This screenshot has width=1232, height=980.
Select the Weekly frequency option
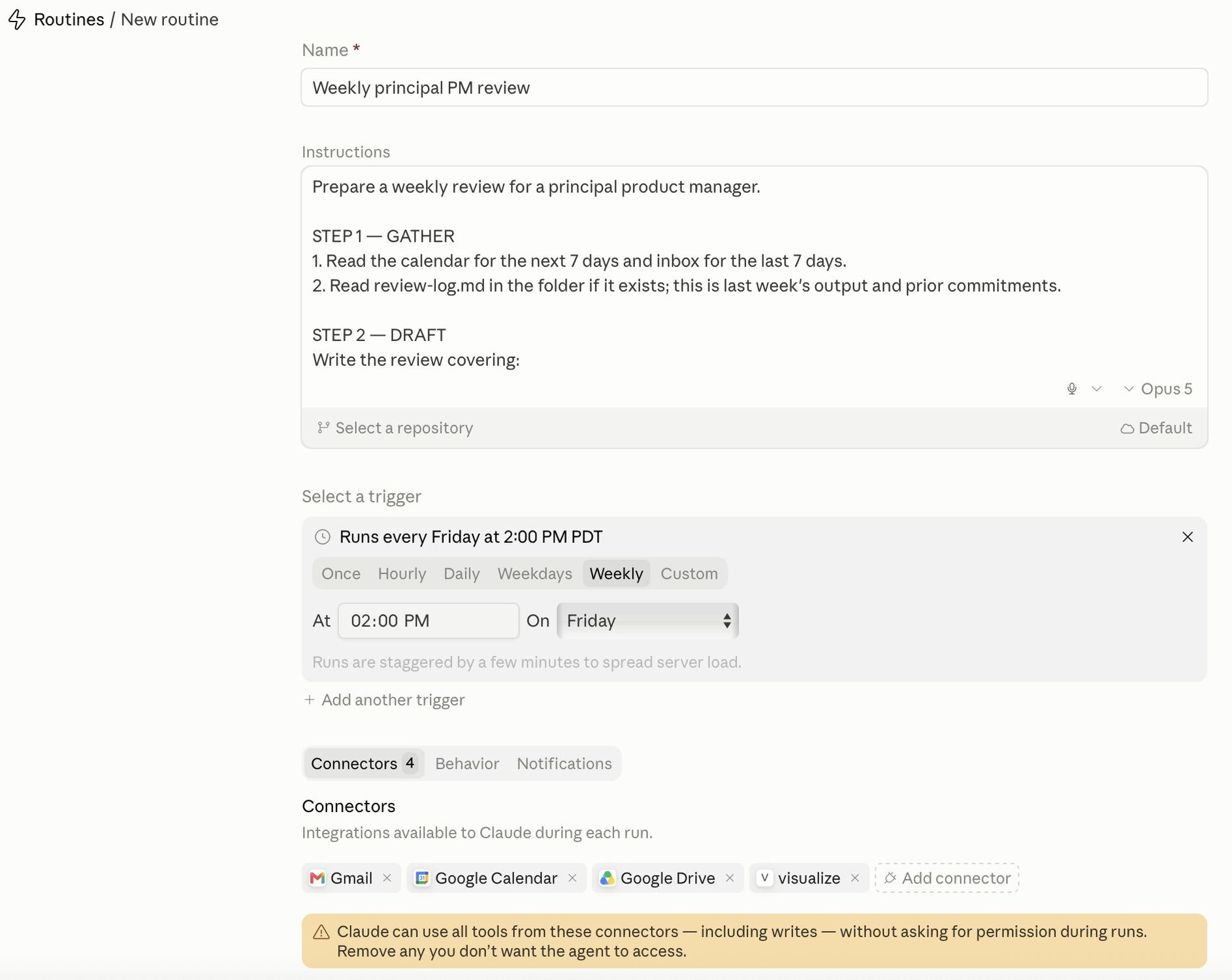[x=616, y=574]
